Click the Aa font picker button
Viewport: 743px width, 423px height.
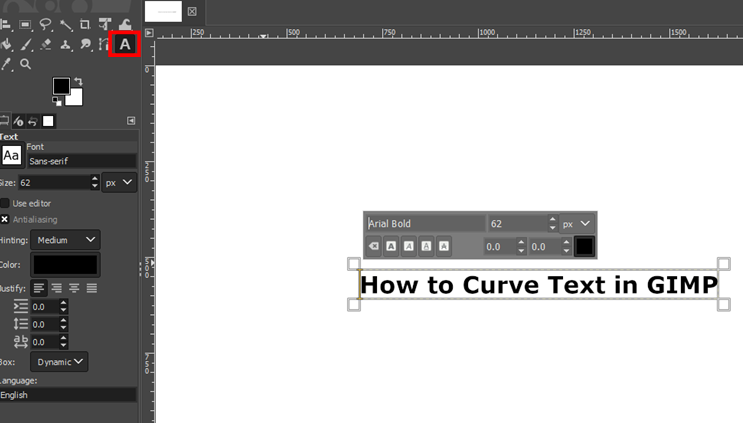(12, 155)
